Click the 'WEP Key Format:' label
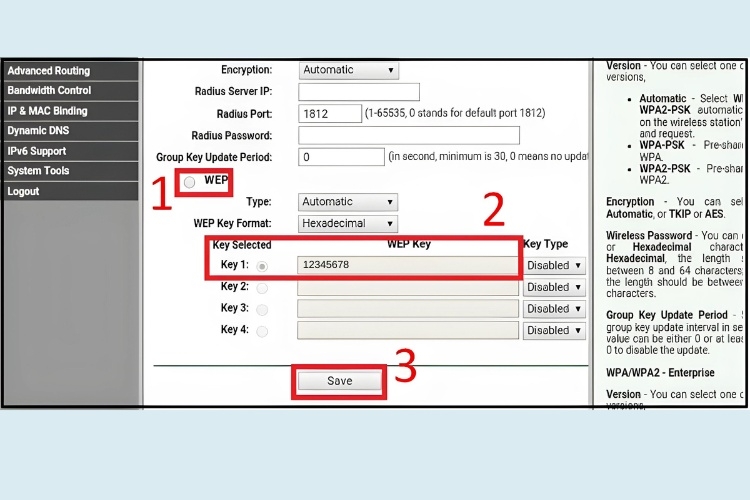 (232, 223)
